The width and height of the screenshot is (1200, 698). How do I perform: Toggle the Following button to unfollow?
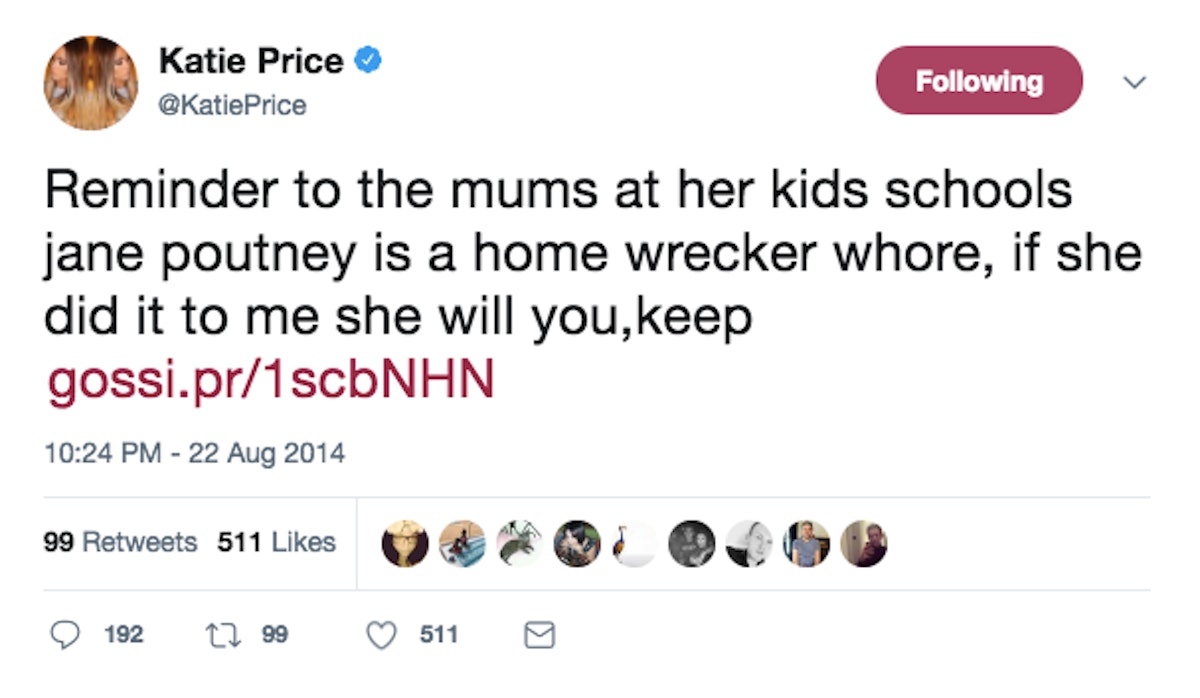coord(978,81)
